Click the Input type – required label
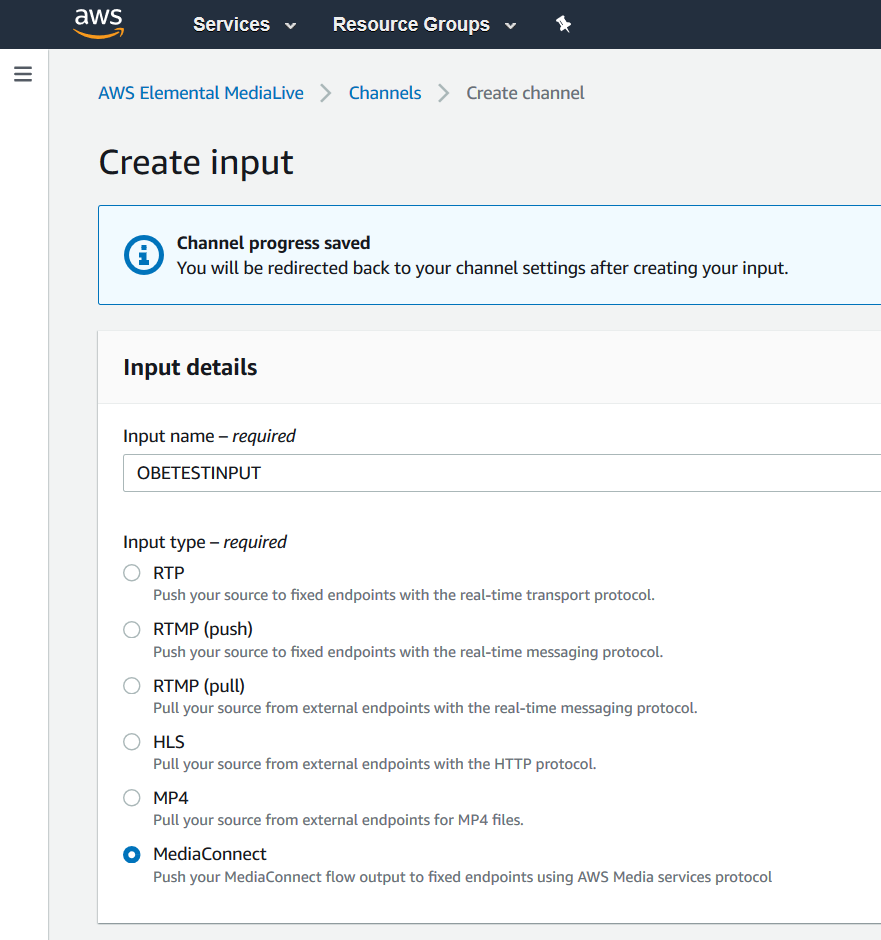 [x=205, y=542]
